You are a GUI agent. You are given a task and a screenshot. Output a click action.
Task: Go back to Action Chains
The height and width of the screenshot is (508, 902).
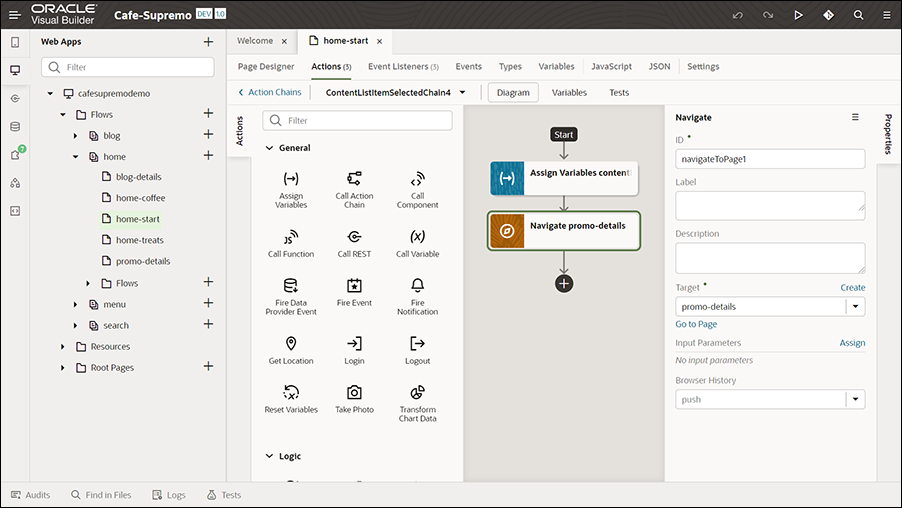(x=270, y=92)
